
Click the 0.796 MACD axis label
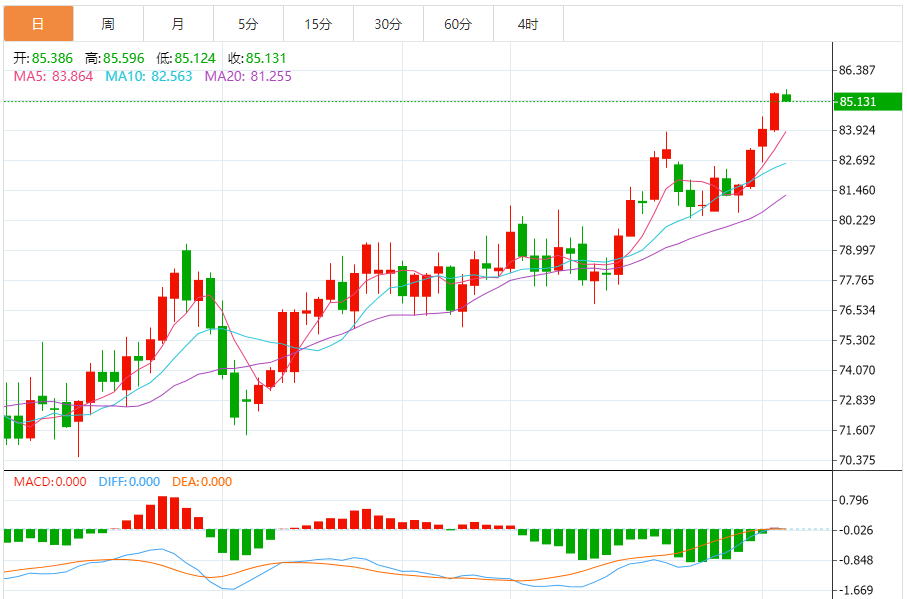click(x=854, y=500)
